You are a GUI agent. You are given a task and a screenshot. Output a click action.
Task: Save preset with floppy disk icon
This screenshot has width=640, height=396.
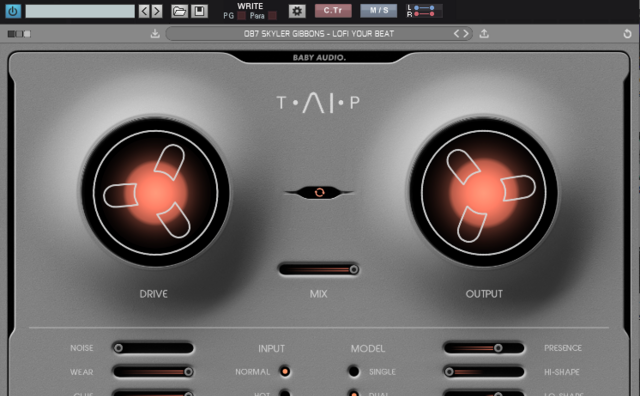pos(200,11)
